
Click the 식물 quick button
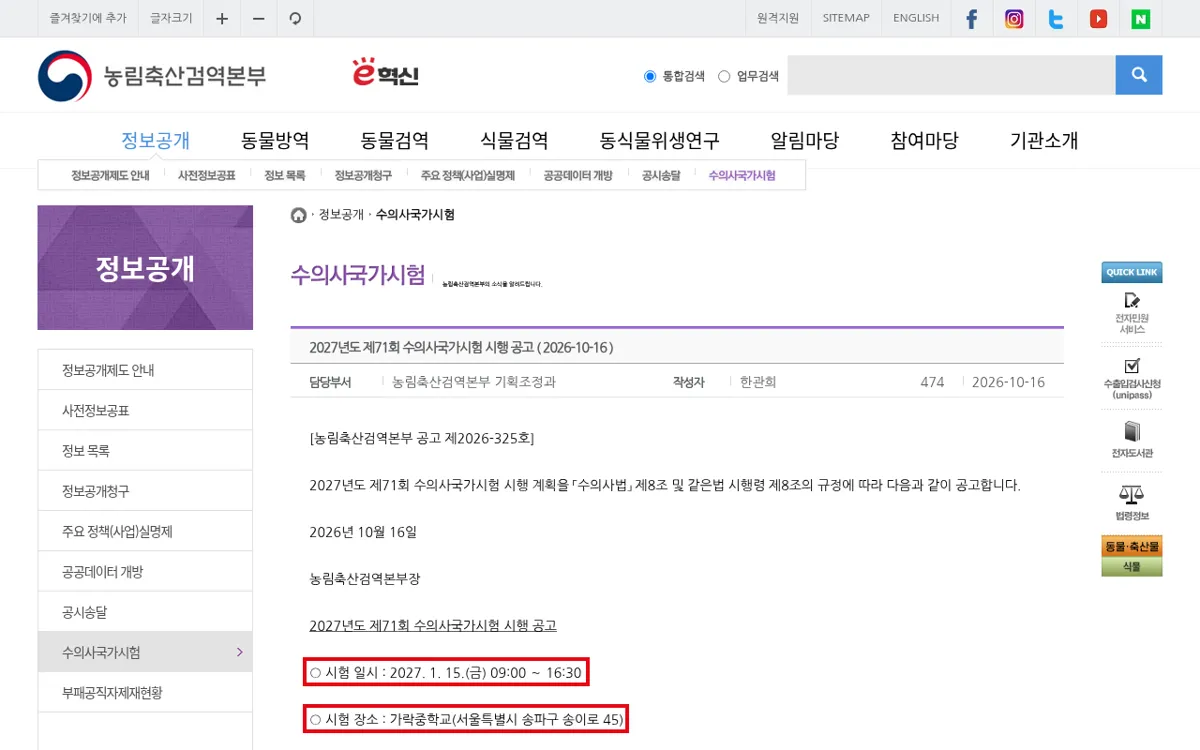click(1132, 567)
